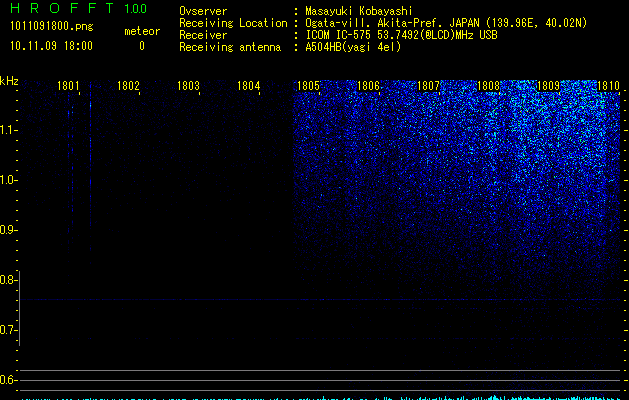Click the 1804 time marker

(248, 86)
